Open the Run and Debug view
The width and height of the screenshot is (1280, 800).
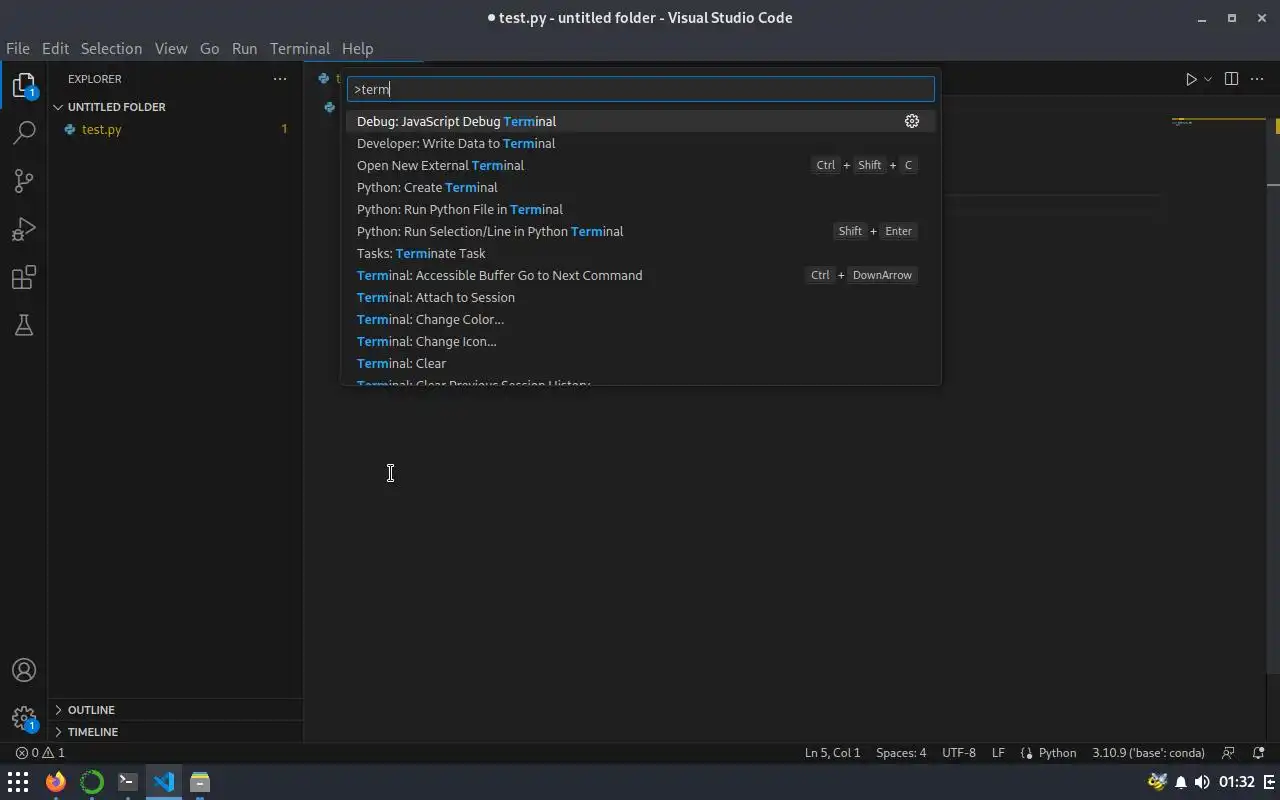coord(24,229)
